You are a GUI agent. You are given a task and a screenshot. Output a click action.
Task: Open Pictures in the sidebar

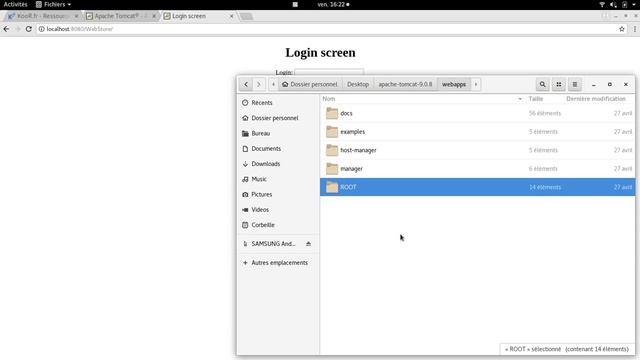278,194
